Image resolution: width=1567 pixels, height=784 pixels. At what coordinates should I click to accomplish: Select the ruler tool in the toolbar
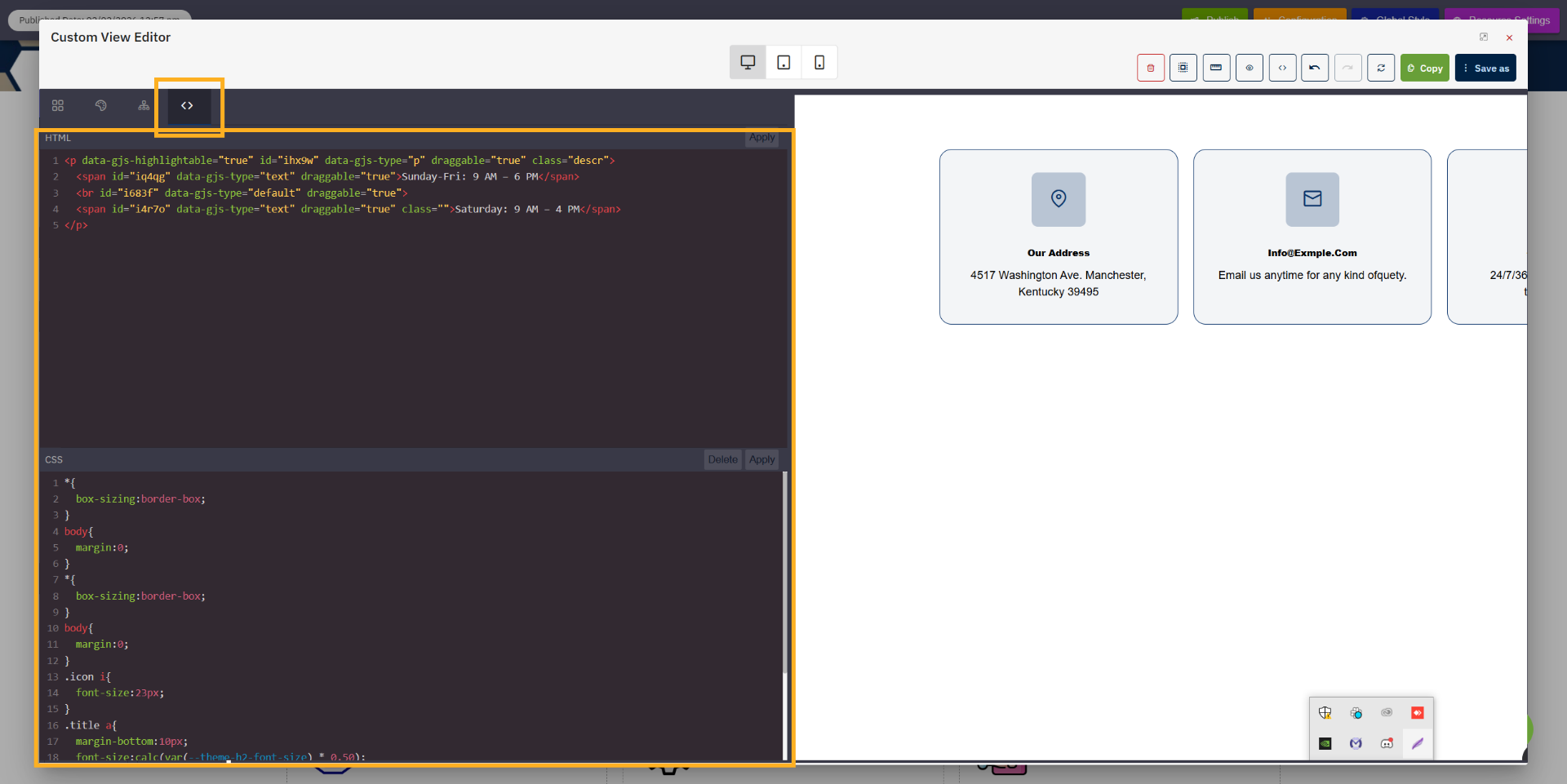1216,68
